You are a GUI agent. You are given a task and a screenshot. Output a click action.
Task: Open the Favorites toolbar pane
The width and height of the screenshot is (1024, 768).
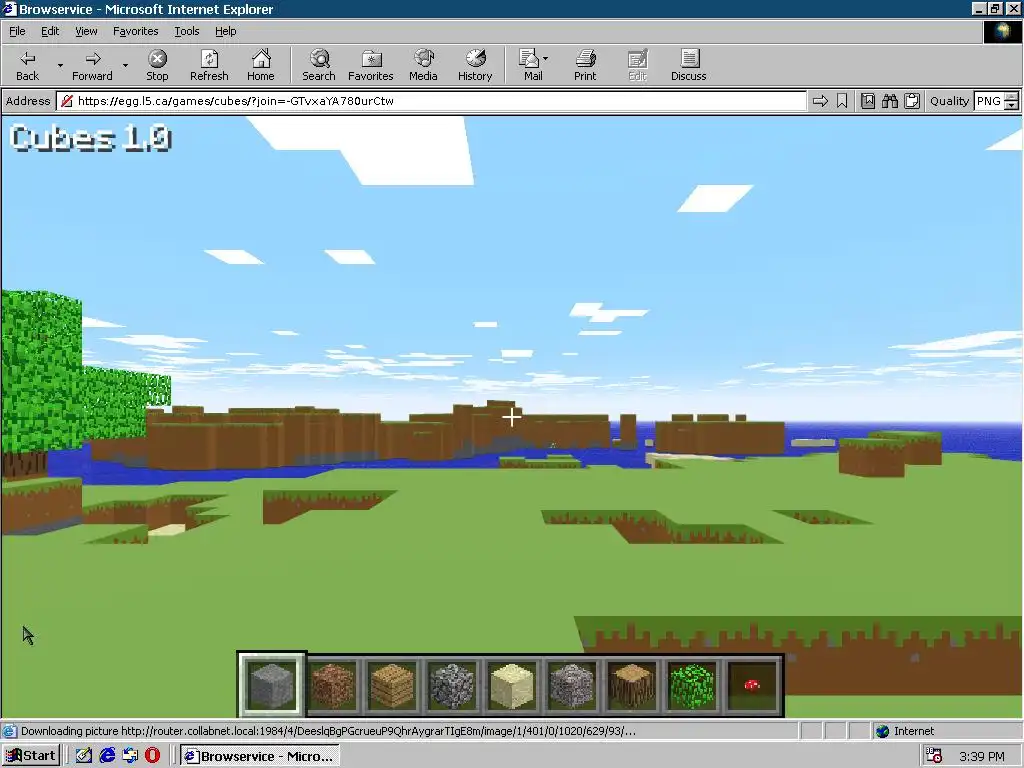(370, 65)
